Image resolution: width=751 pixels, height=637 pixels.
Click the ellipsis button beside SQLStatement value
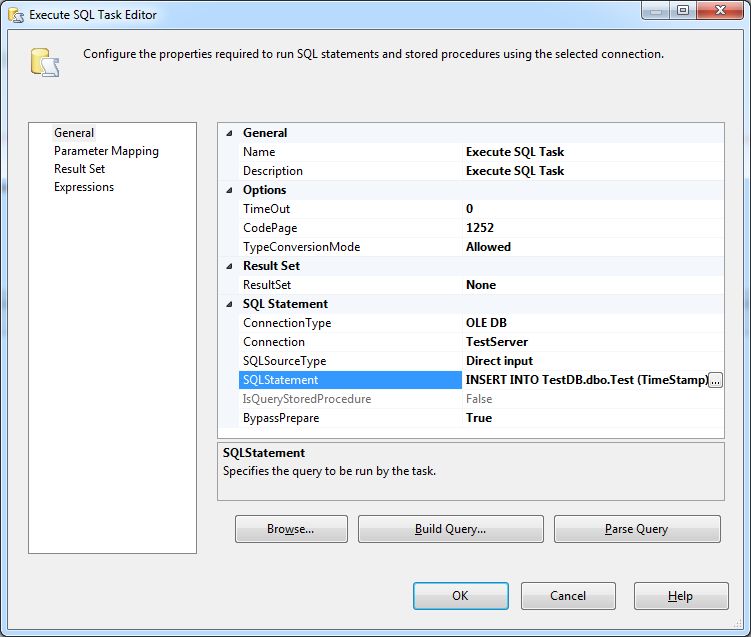click(x=715, y=380)
